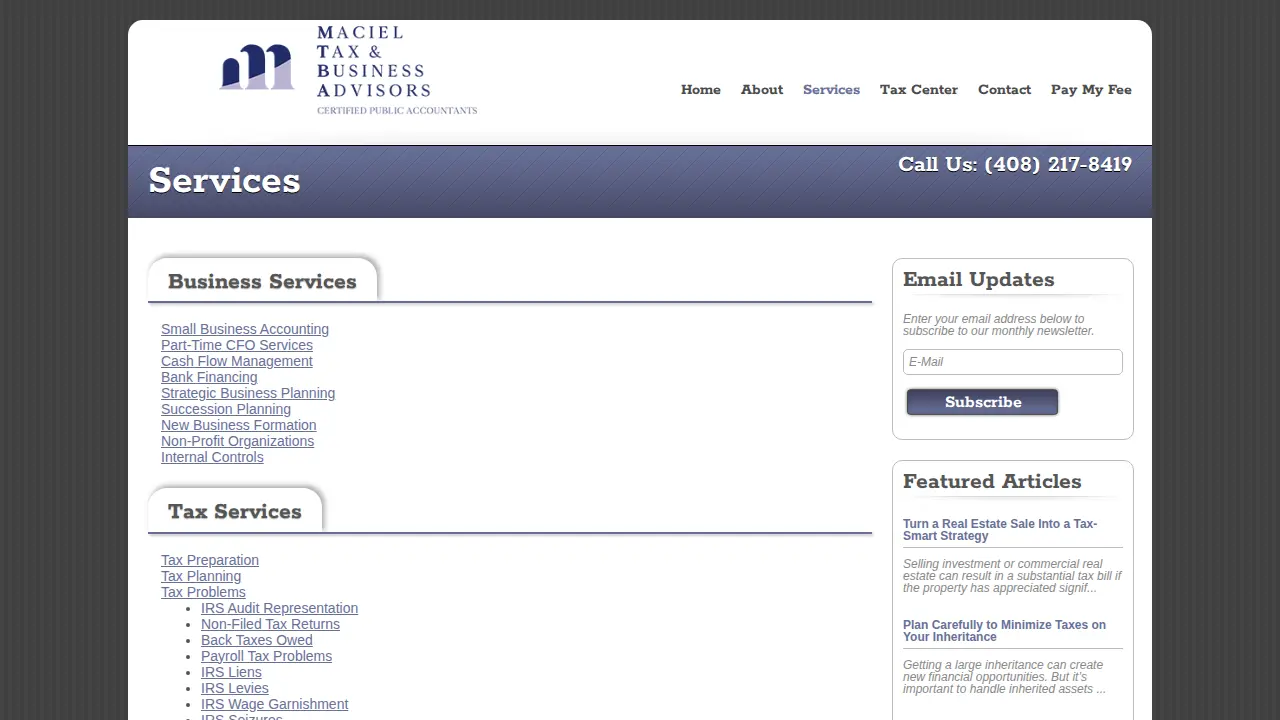Image resolution: width=1280 pixels, height=720 pixels.
Task: Click the New Business Formation link
Action: [239, 425]
